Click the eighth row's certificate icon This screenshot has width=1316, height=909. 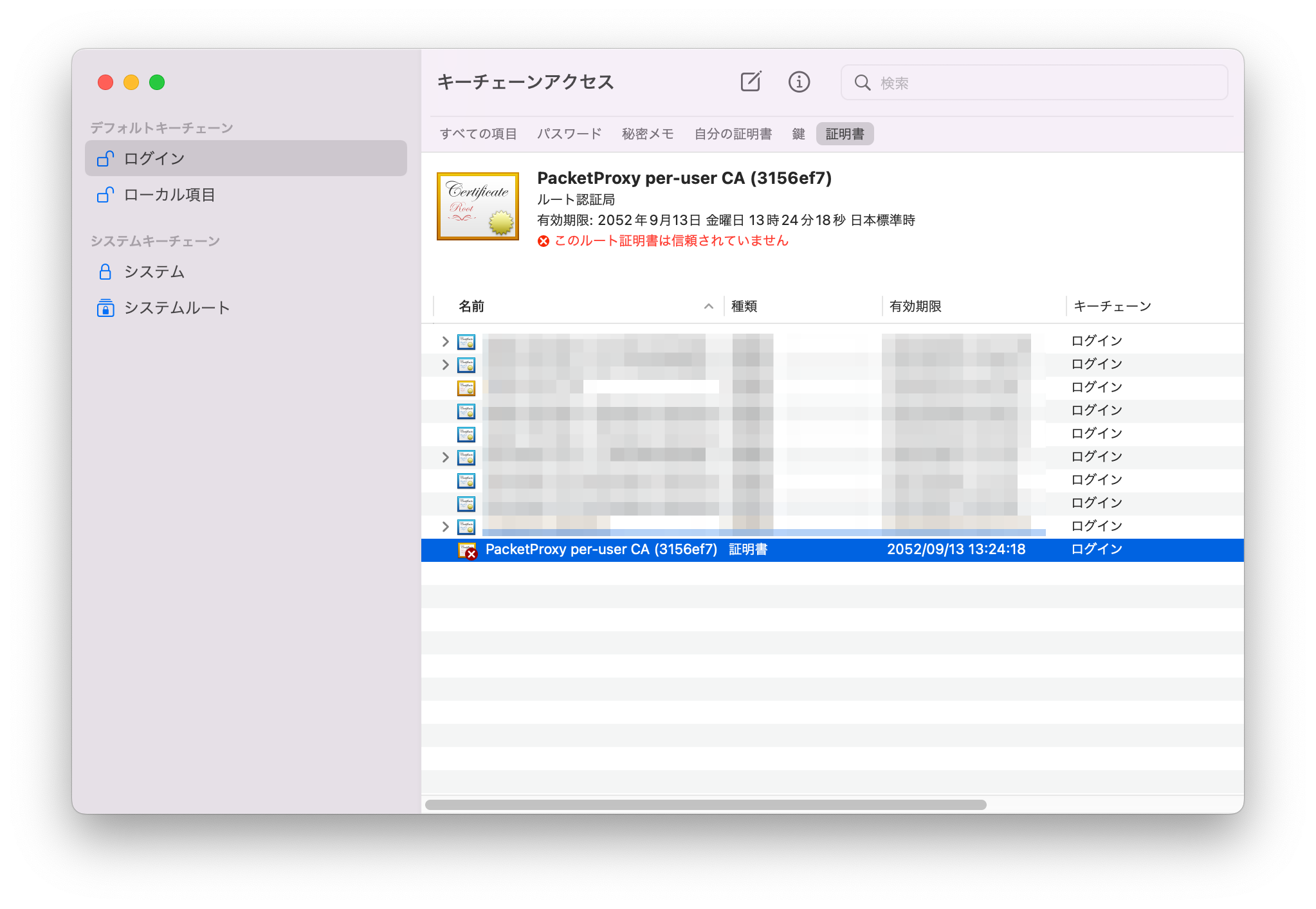(x=466, y=503)
